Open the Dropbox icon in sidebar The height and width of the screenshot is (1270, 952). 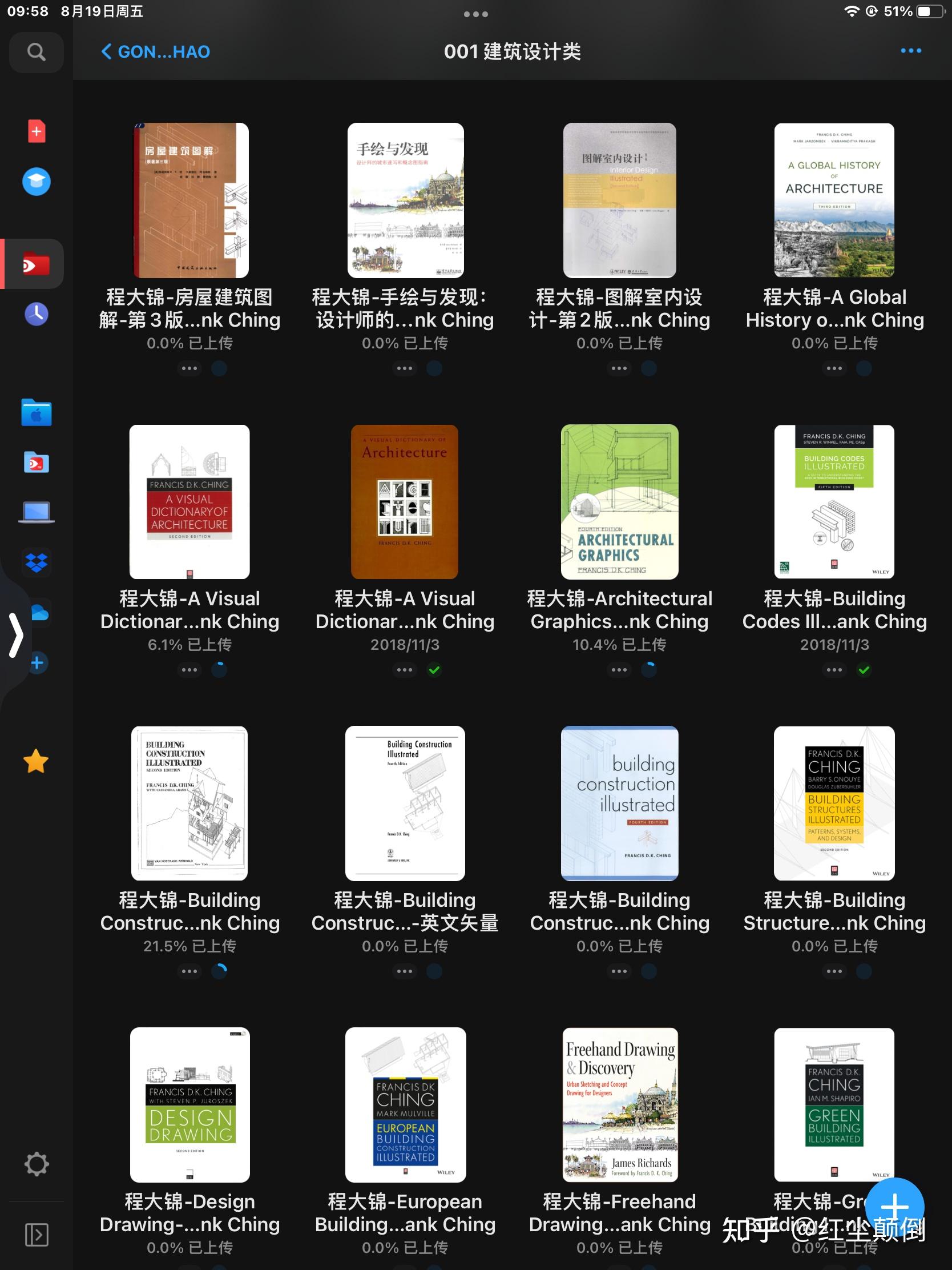(x=36, y=562)
